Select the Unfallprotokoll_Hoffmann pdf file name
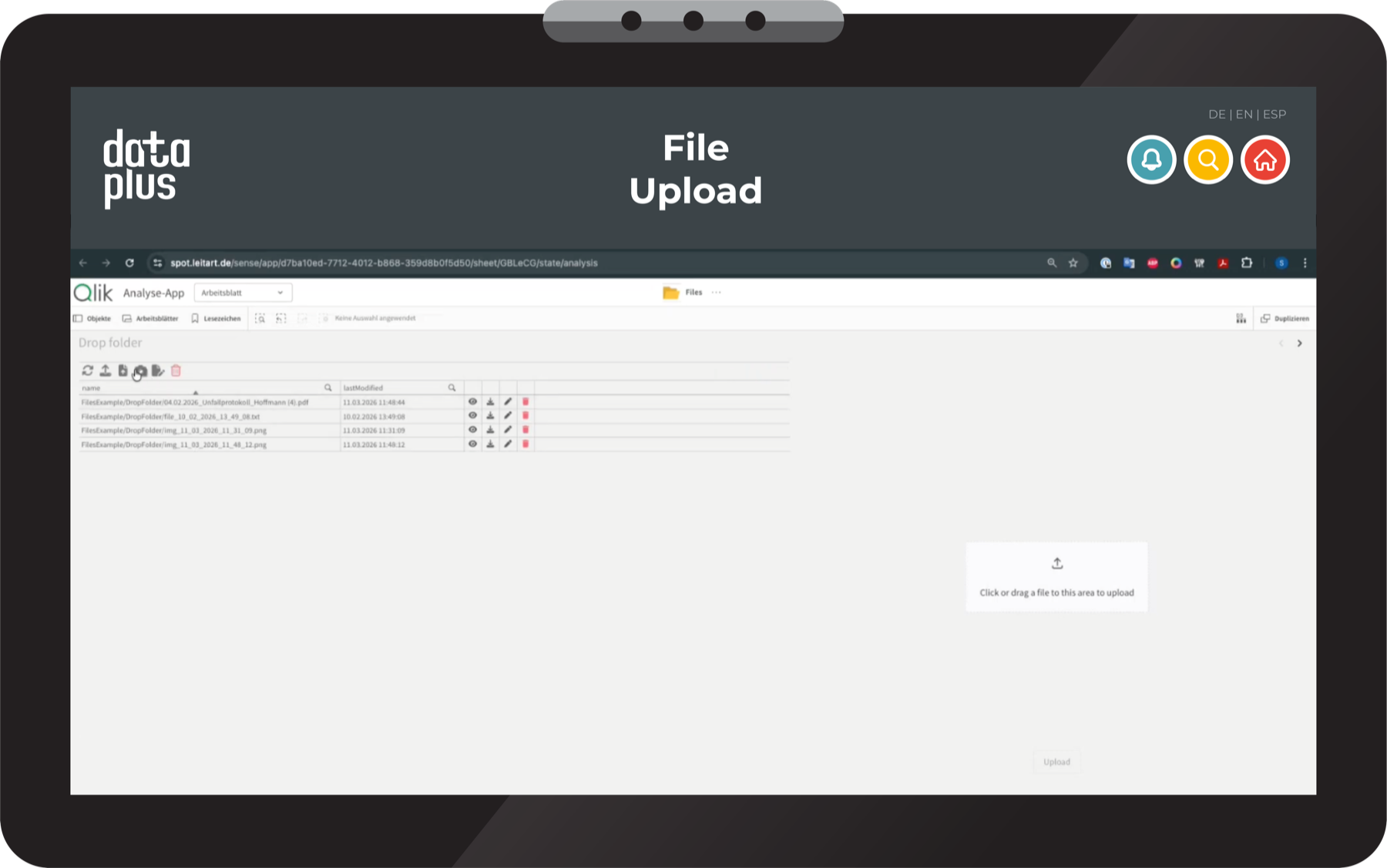This screenshot has height=868, width=1387. (195, 402)
